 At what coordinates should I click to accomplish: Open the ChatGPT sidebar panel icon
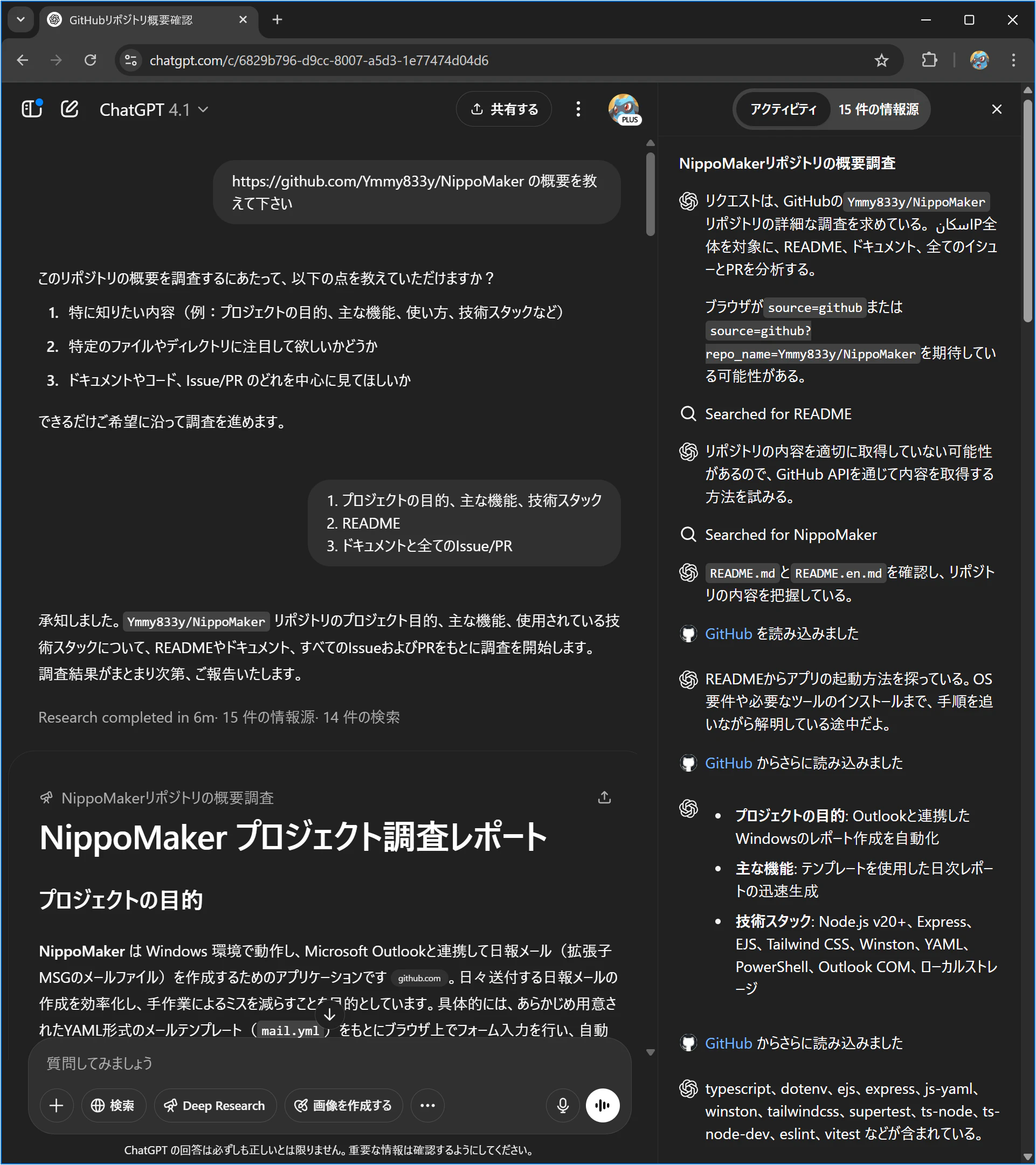click(x=32, y=108)
